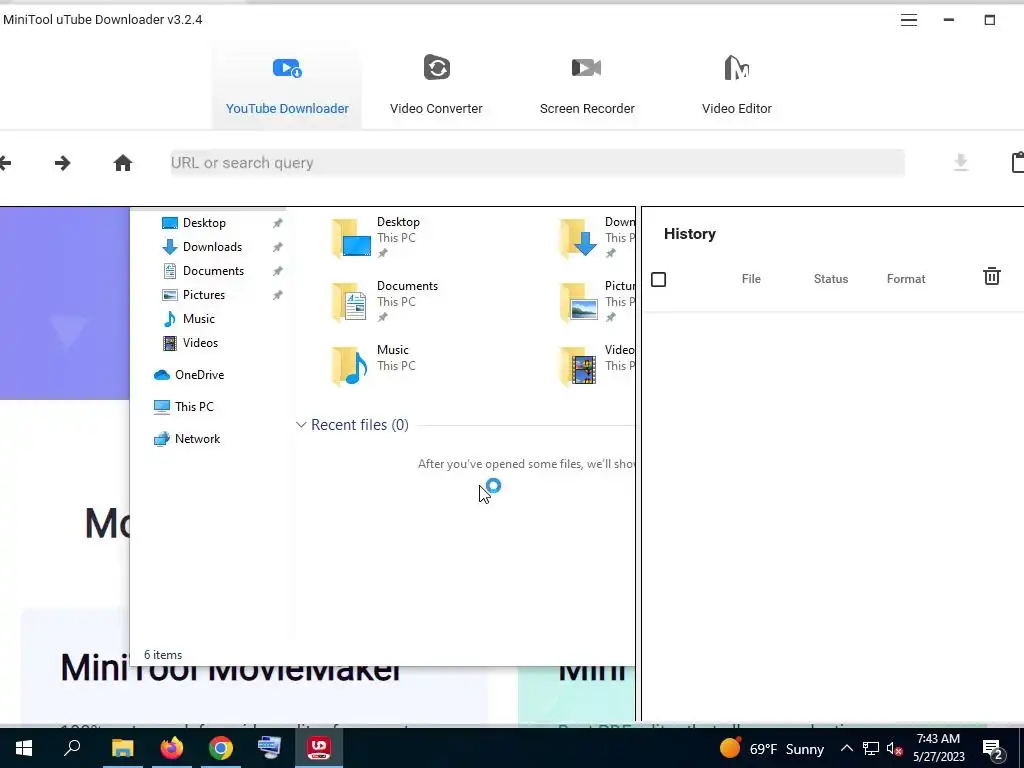Select the Downloads folder tile with blue arrow
The height and width of the screenshot is (768, 1024).
596,238
